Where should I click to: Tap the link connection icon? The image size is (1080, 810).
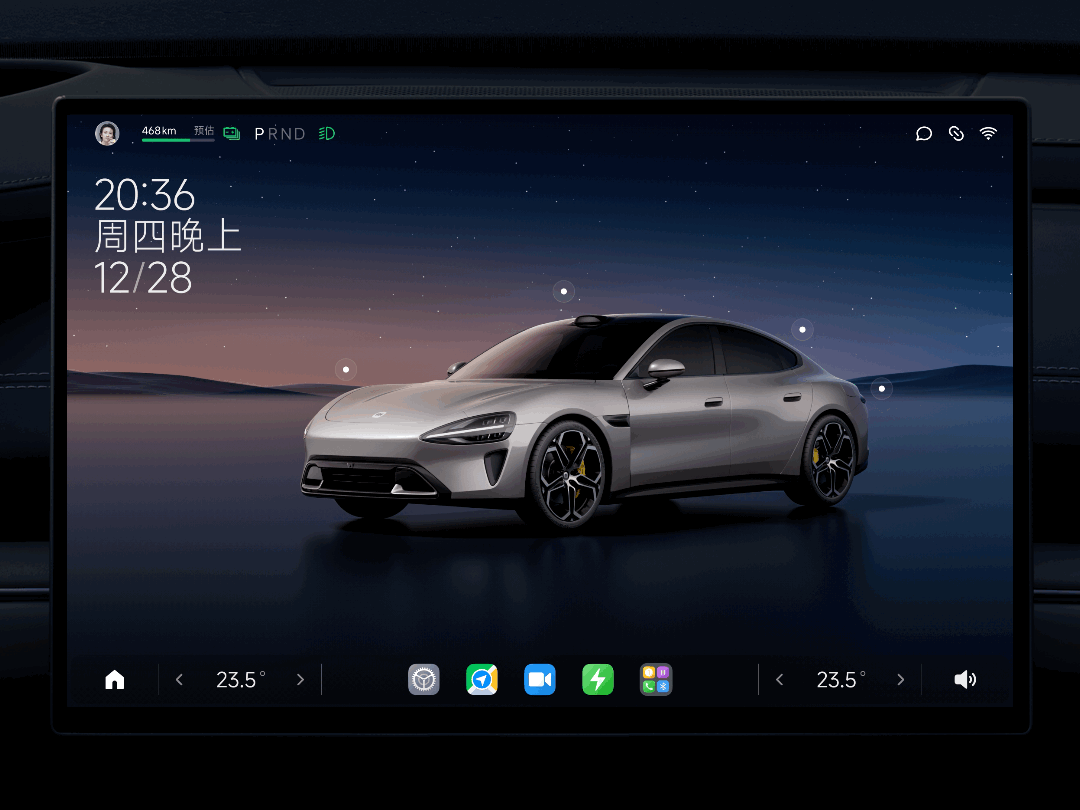coord(956,133)
